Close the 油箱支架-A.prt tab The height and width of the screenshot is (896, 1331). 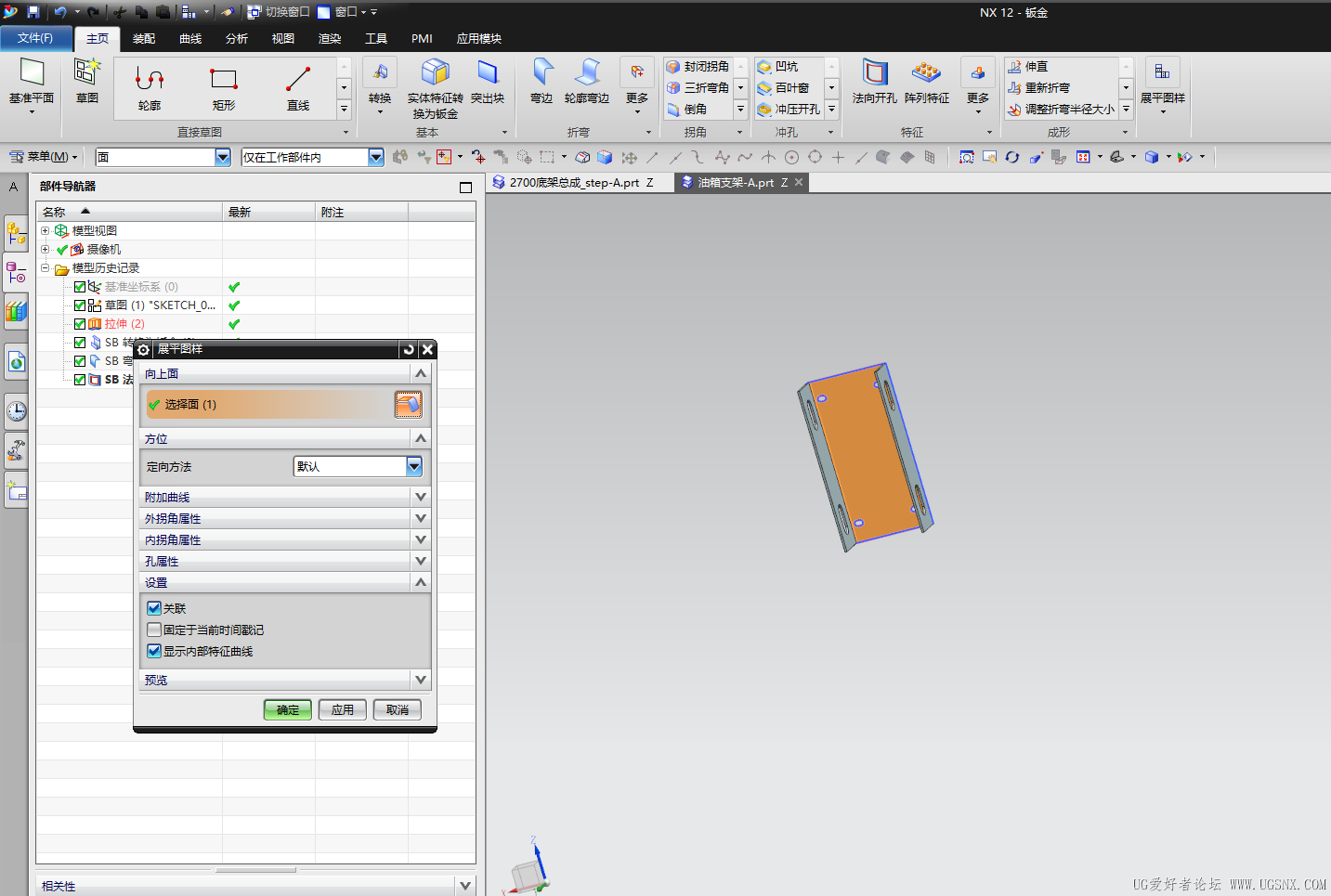(x=799, y=182)
